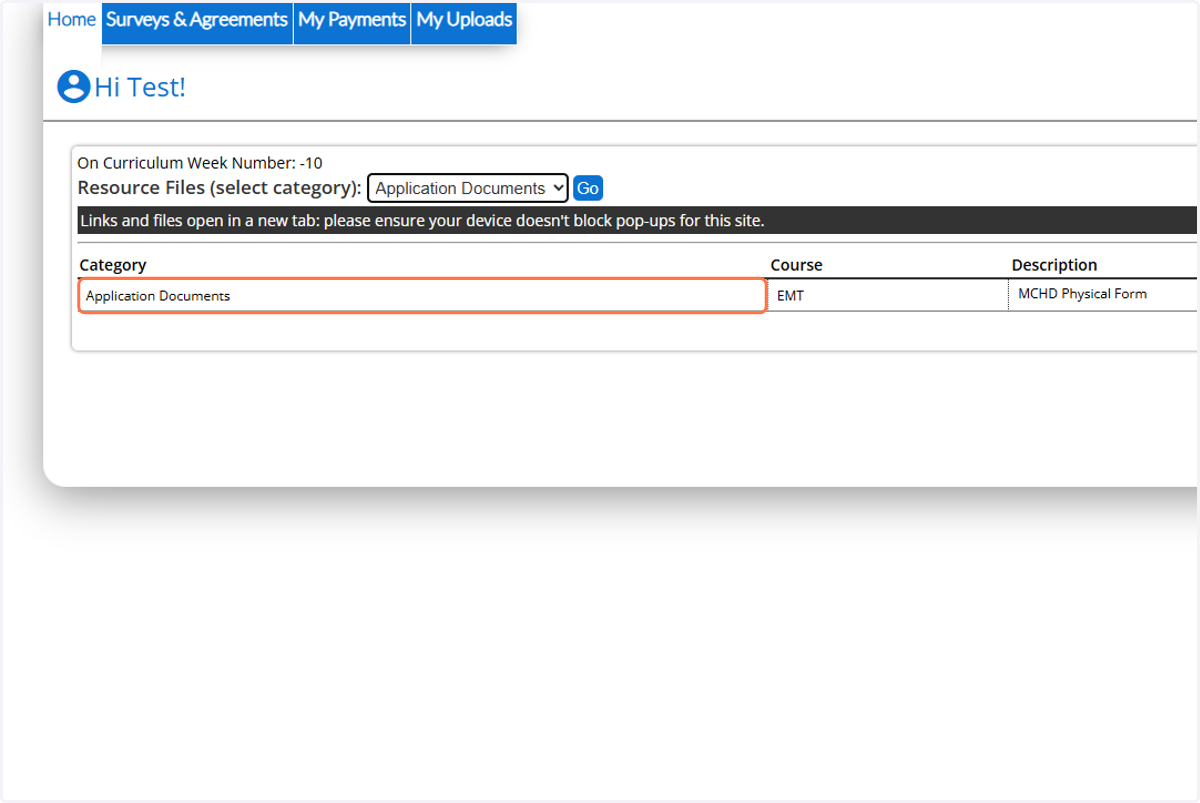The height and width of the screenshot is (803, 1200).
Task: Open the Home tab
Action: pyautogui.click(x=72, y=20)
